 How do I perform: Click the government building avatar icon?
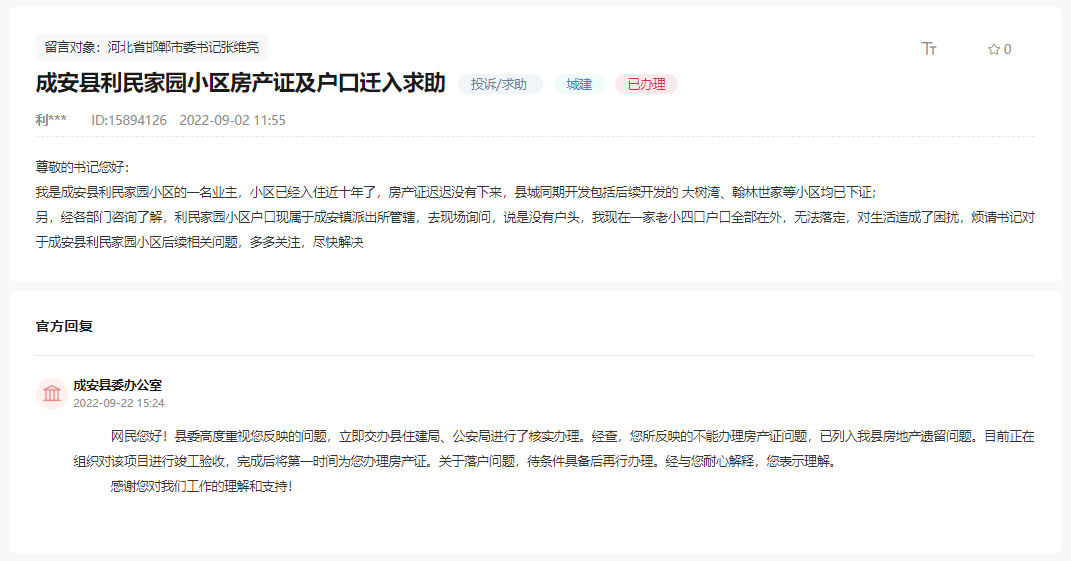pos(52,394)
